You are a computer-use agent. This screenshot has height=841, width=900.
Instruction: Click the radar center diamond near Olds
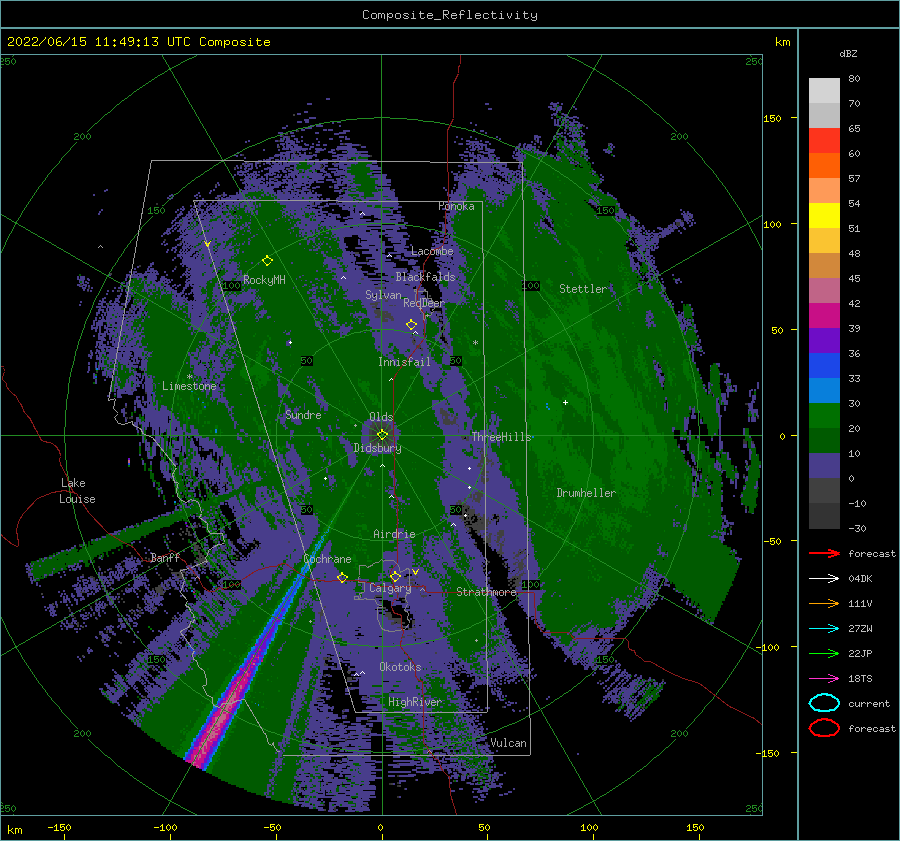point(382,435)
